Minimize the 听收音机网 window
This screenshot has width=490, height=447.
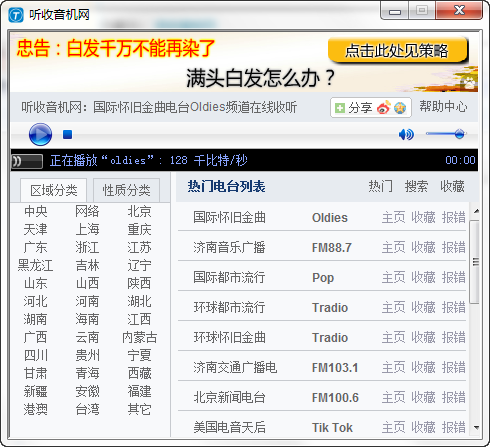(x=395, y=11)
